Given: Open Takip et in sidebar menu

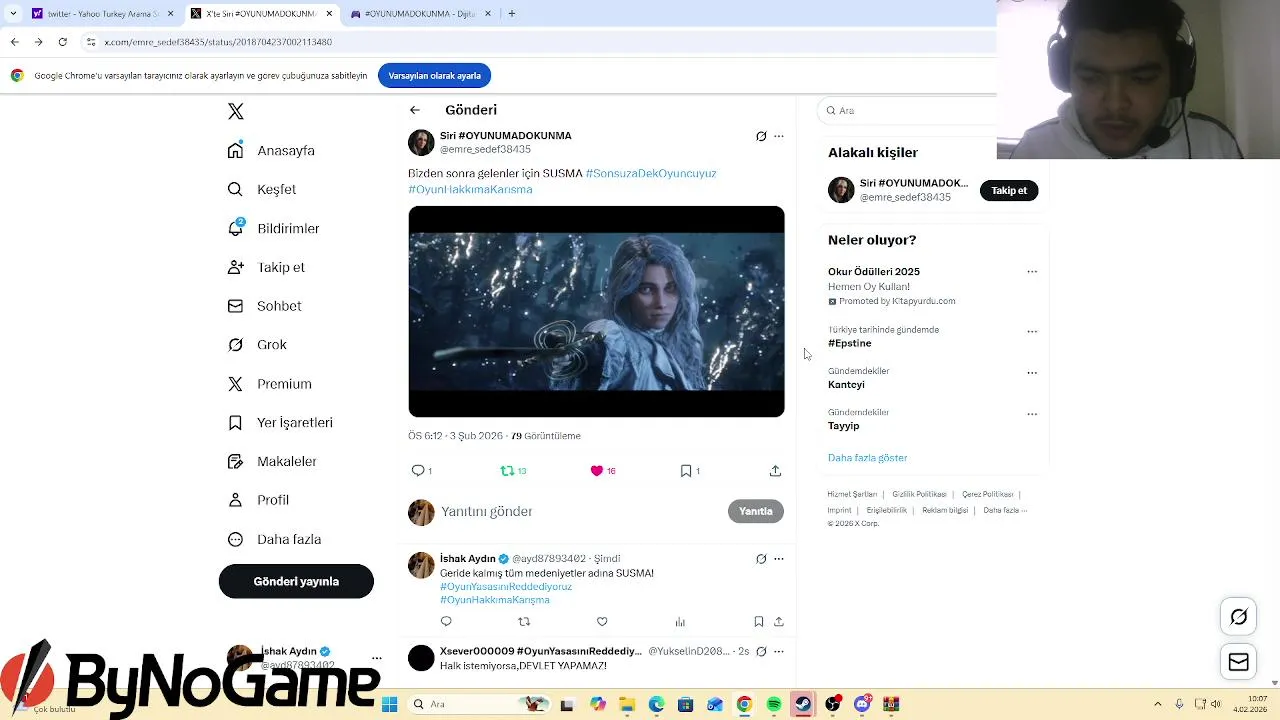Looking at the screenshot, I should pos(265,267).
